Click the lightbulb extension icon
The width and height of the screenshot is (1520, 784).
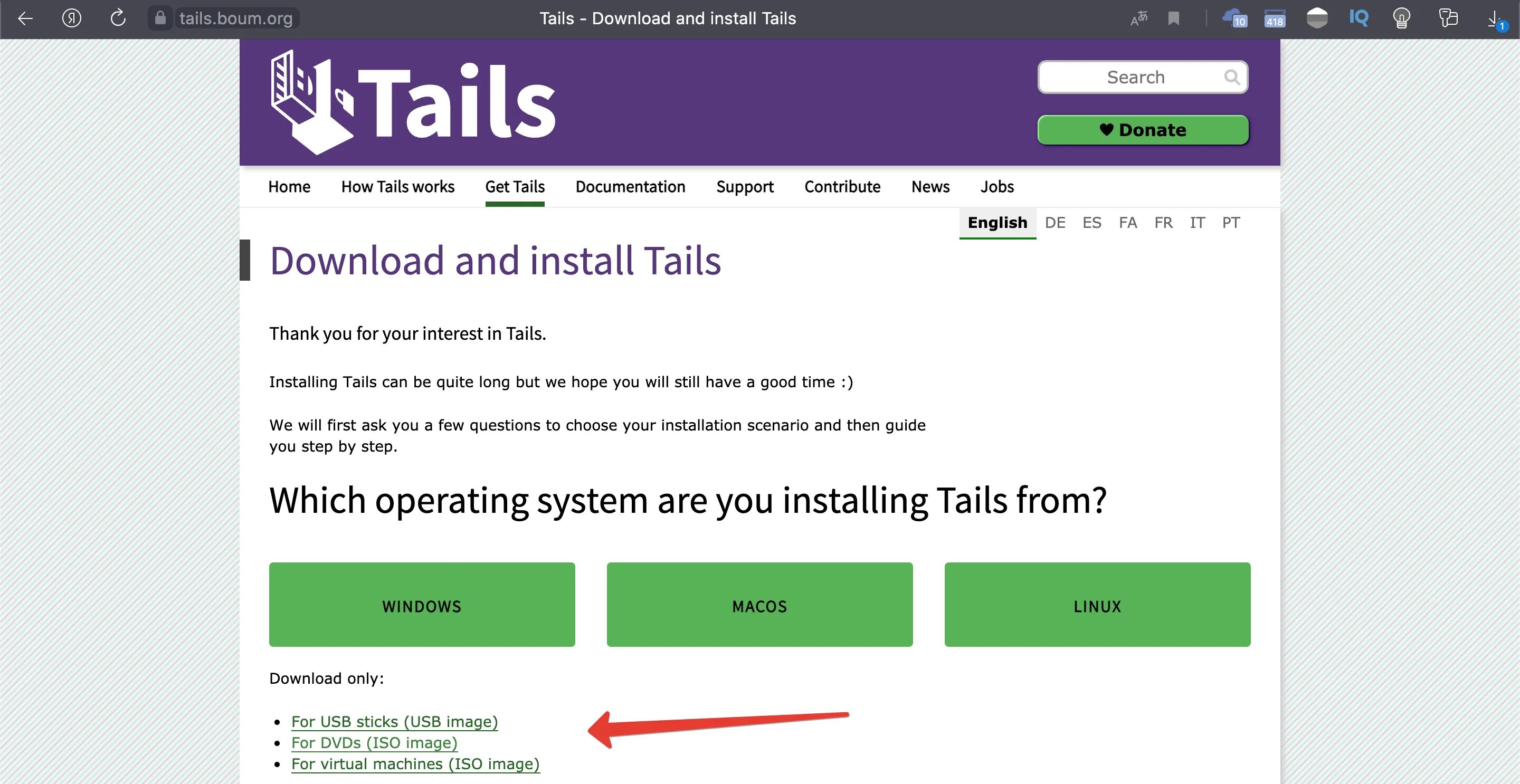point(1401,18)
